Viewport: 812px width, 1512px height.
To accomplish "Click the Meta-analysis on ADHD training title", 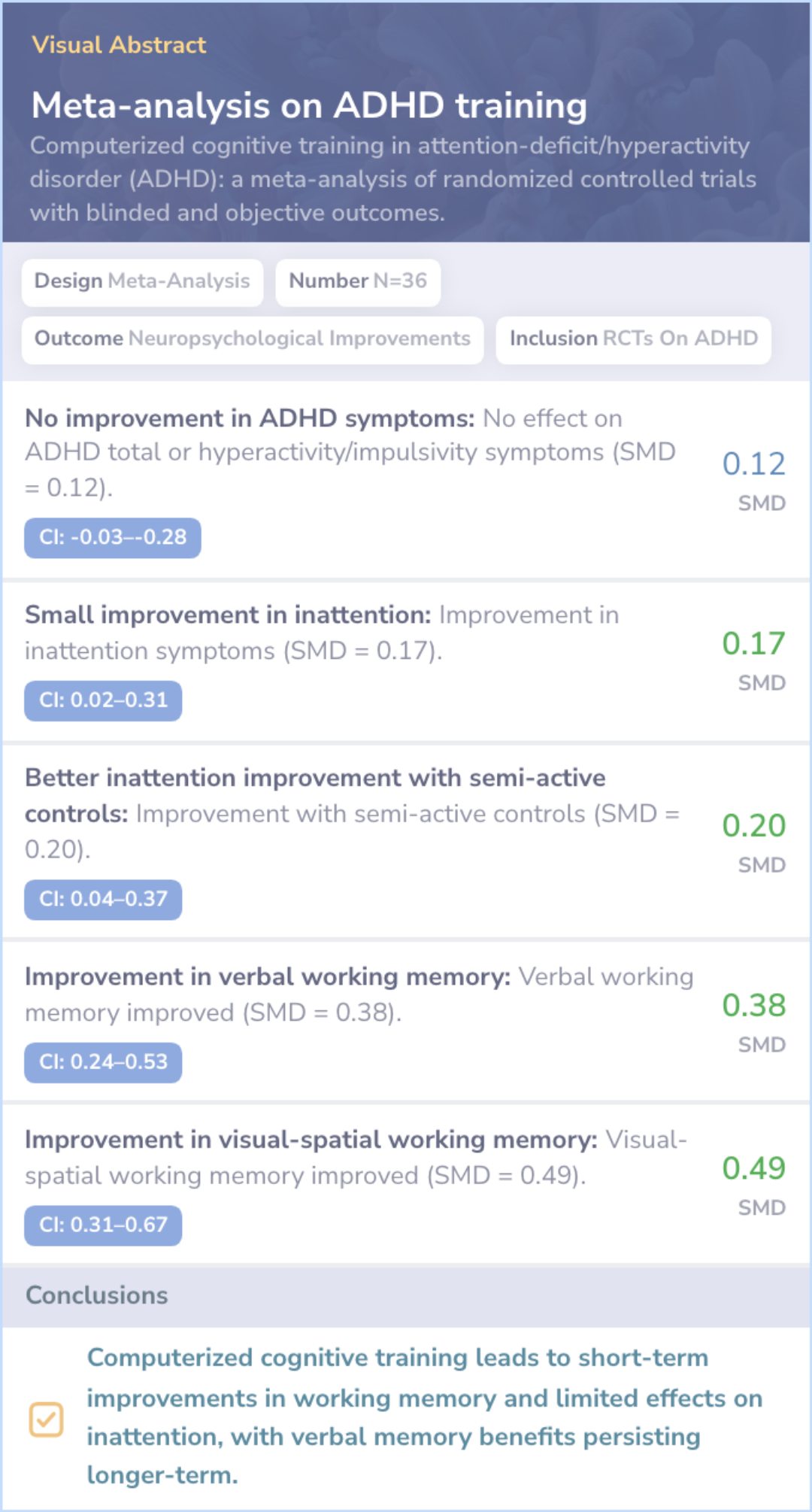I will 309,105.
